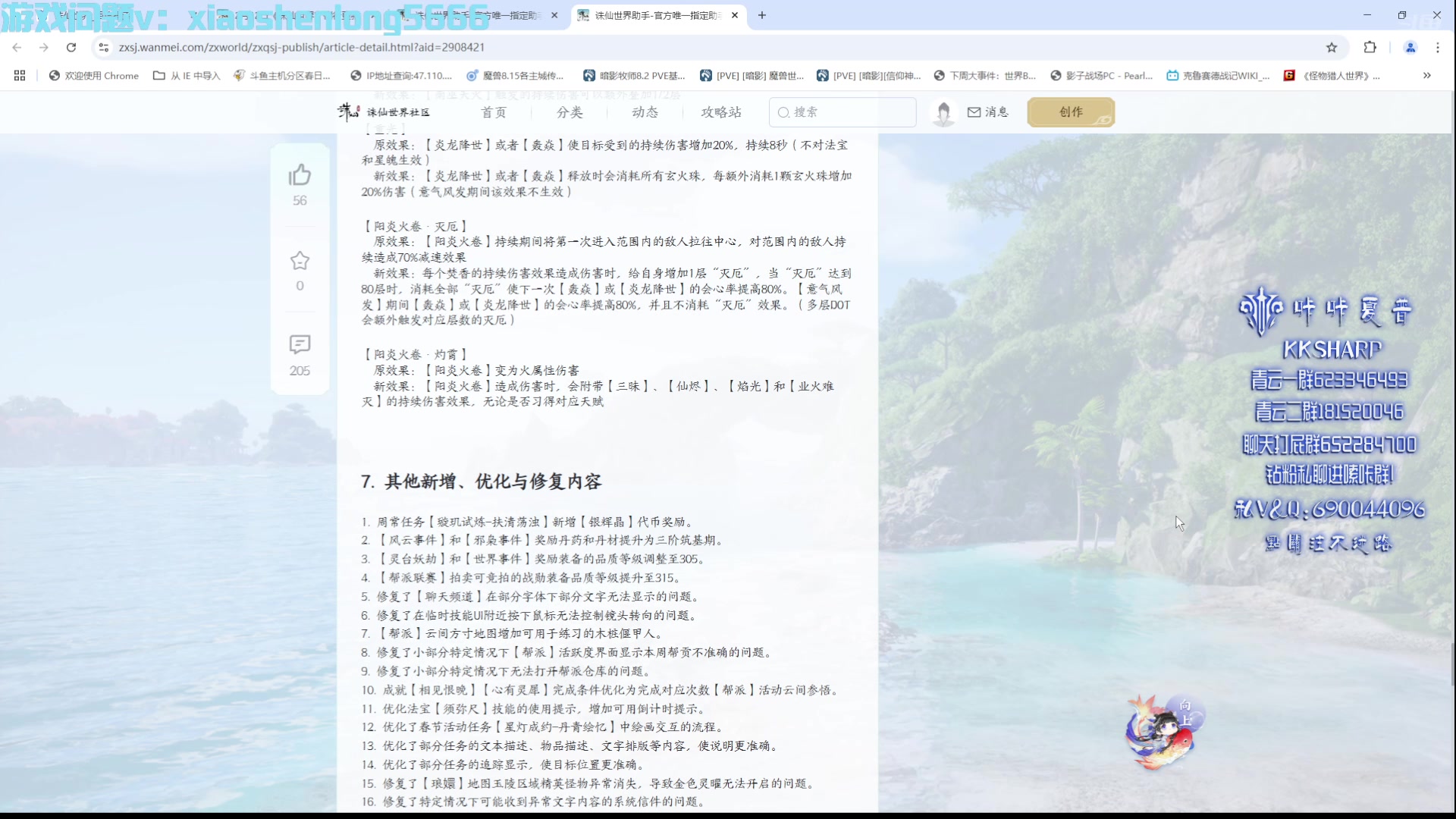
Task: Open site information icon in address bar
Action: tap(104, 47)
